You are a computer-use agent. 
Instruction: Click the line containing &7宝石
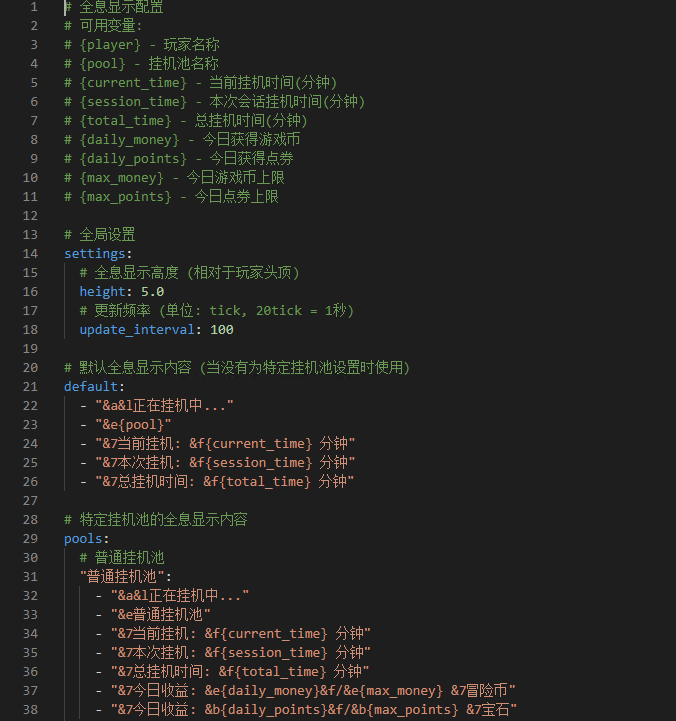305,709
